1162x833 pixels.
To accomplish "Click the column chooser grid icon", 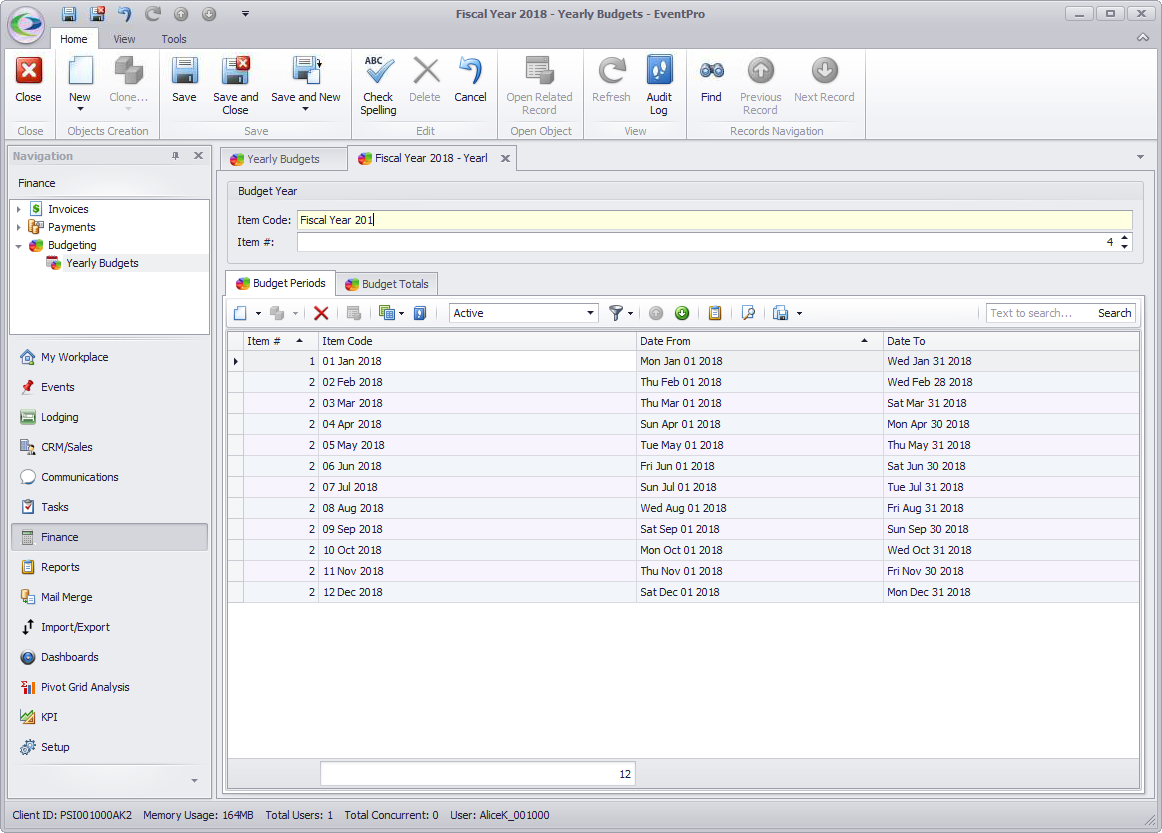I will (386, 313).
